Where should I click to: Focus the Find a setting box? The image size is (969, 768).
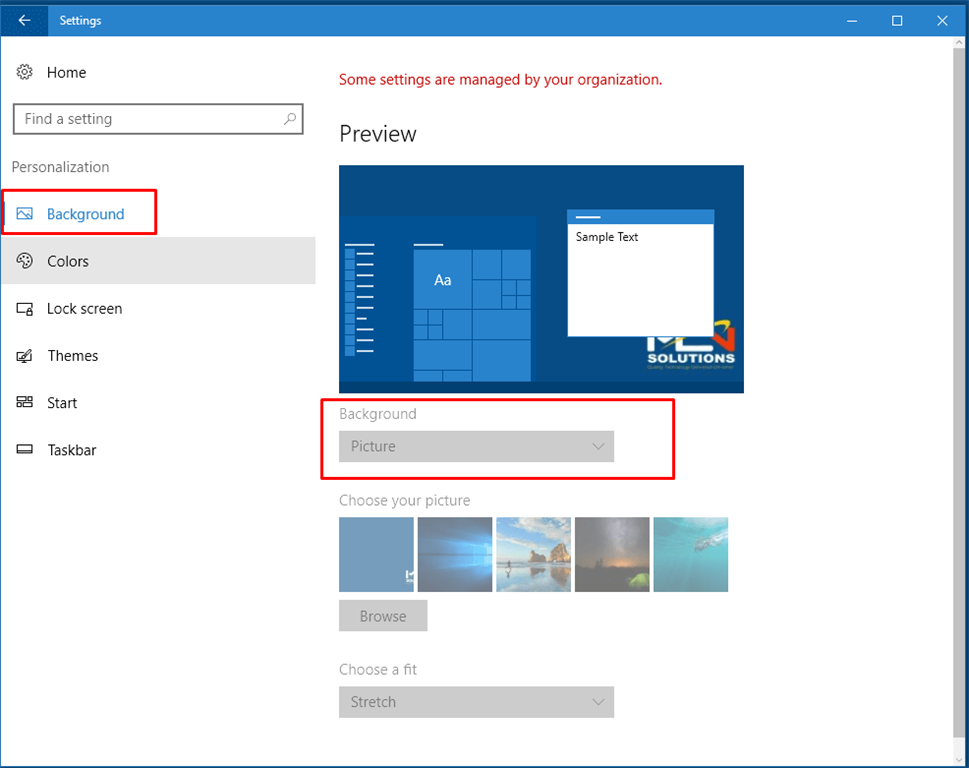point(158,119)
